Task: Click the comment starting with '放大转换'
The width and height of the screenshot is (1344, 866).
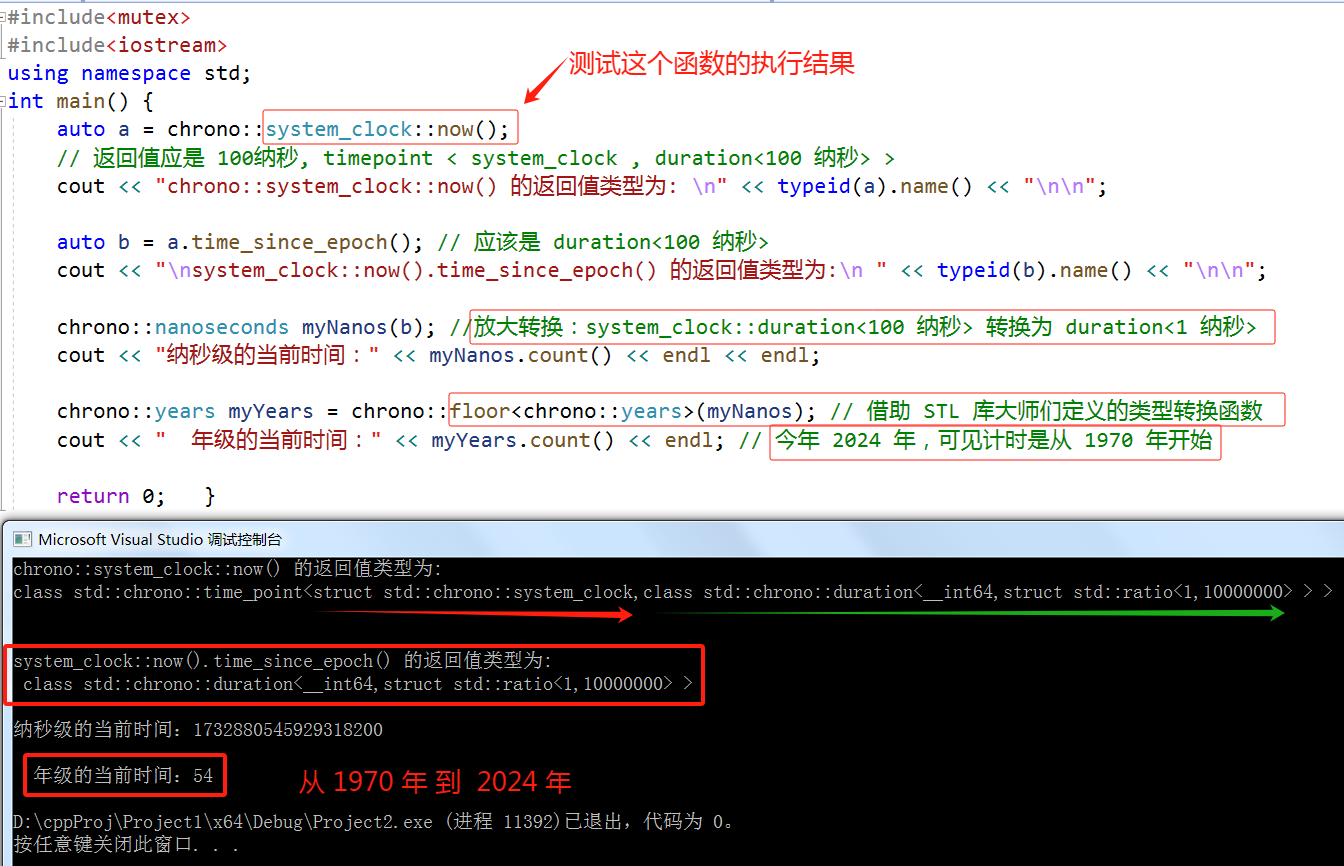Action: [x=864, y=327]
